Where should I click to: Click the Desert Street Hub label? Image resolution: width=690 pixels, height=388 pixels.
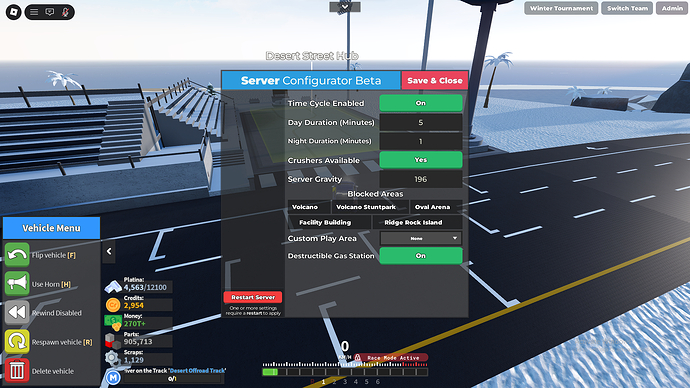[312, 56]
